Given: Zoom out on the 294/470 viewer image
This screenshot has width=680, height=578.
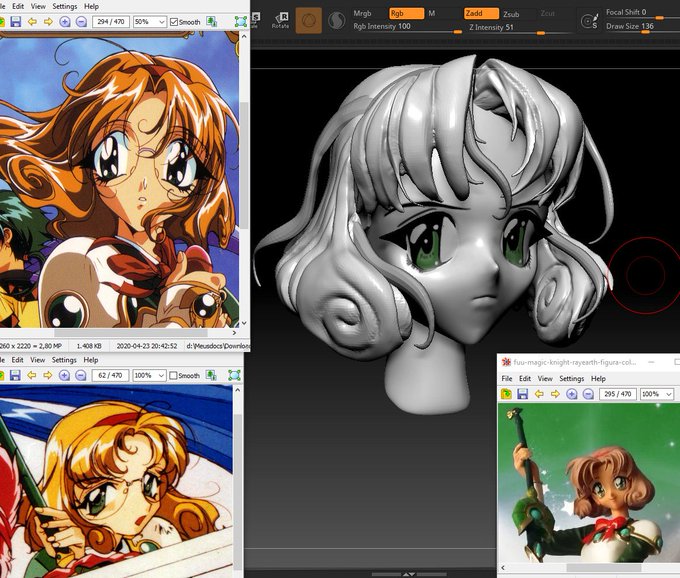Looking at the screenshot, I should click(x=81, y=22).
